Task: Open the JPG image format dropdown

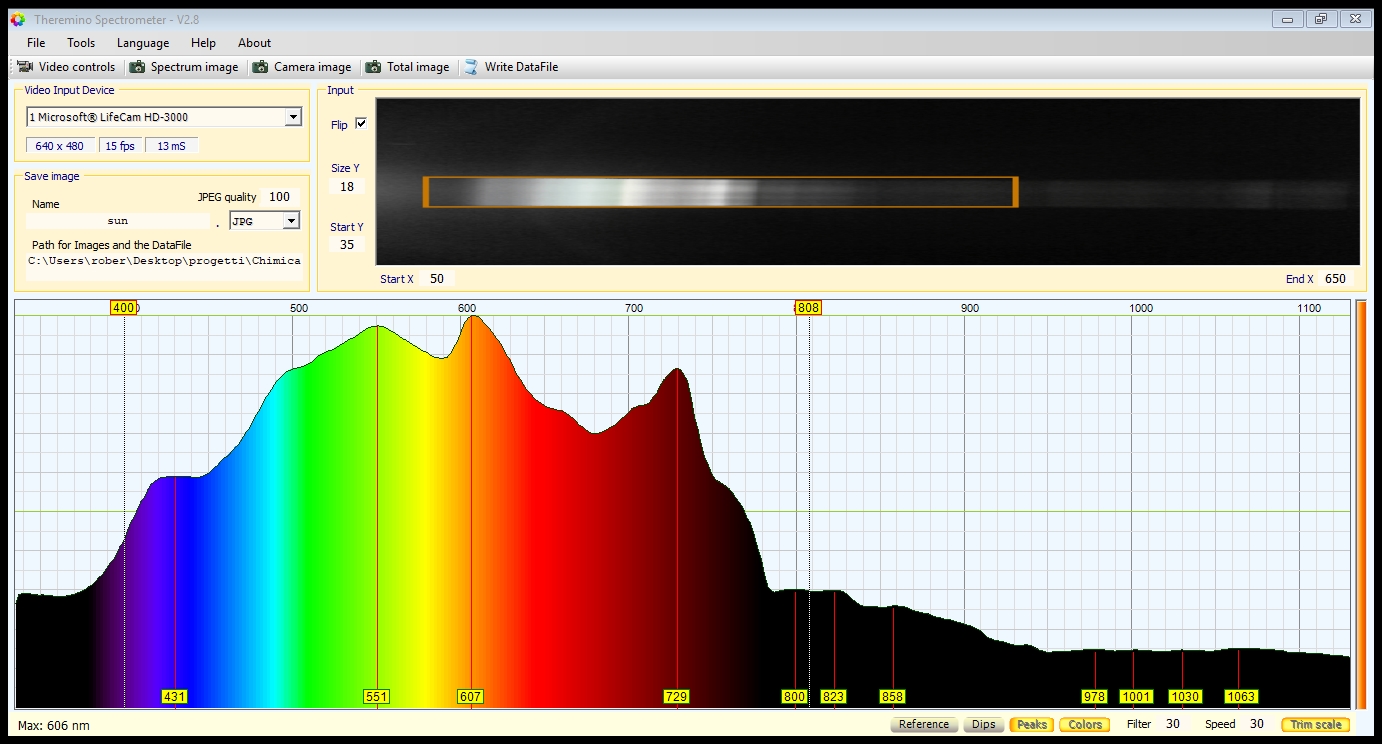Action: pos(290,220)
